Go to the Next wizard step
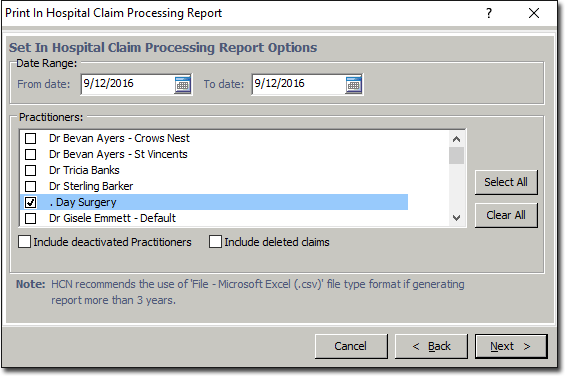 coord(511,346)
